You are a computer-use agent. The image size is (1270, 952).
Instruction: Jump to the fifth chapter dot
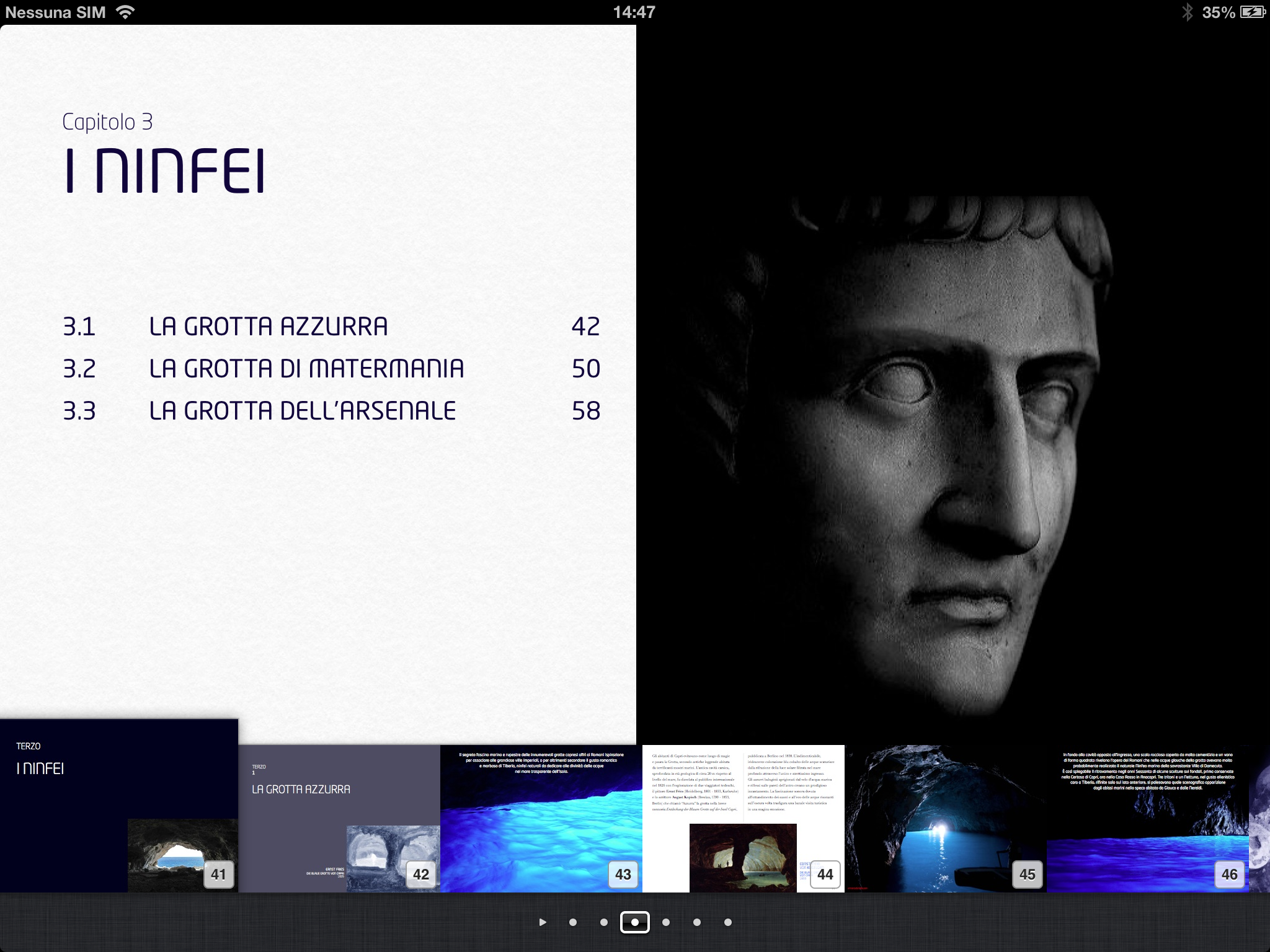coord(697,922)
